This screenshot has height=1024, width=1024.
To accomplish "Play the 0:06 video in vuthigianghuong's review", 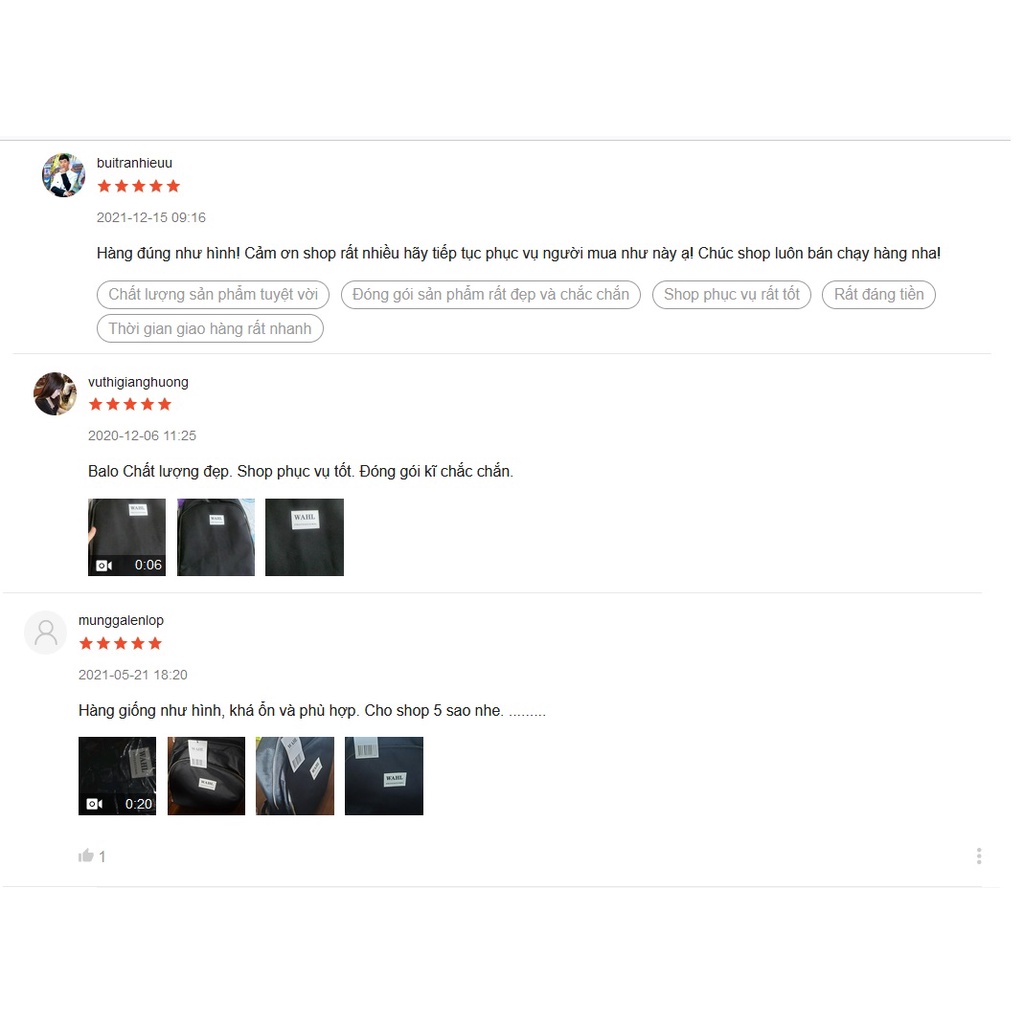I will (127, 537).
